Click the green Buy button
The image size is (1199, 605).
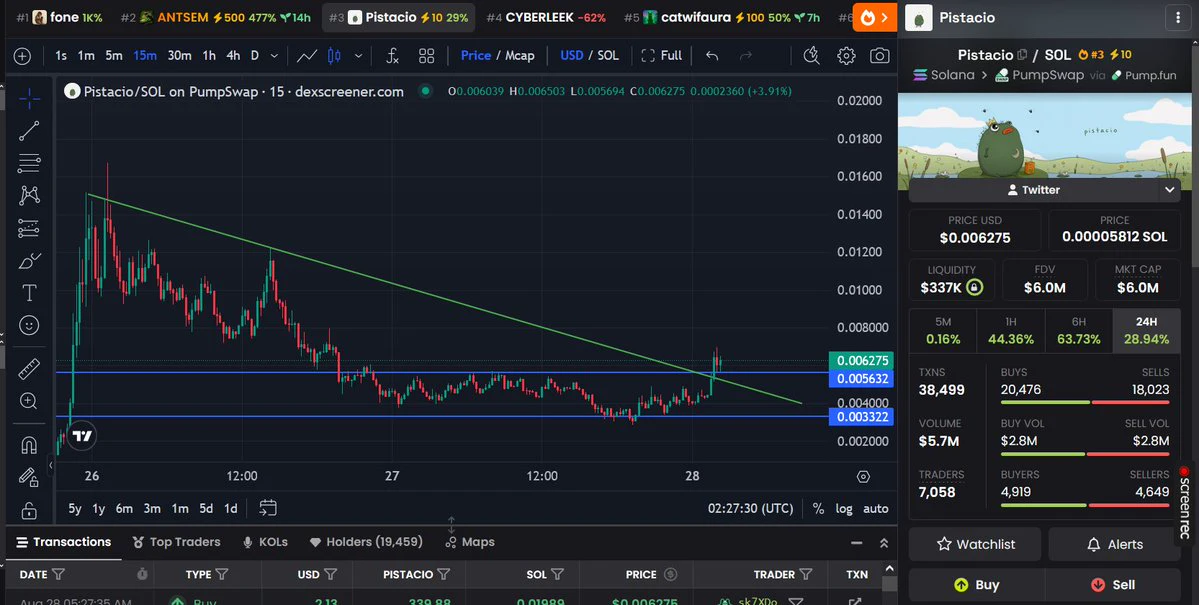tap(975, 585)
